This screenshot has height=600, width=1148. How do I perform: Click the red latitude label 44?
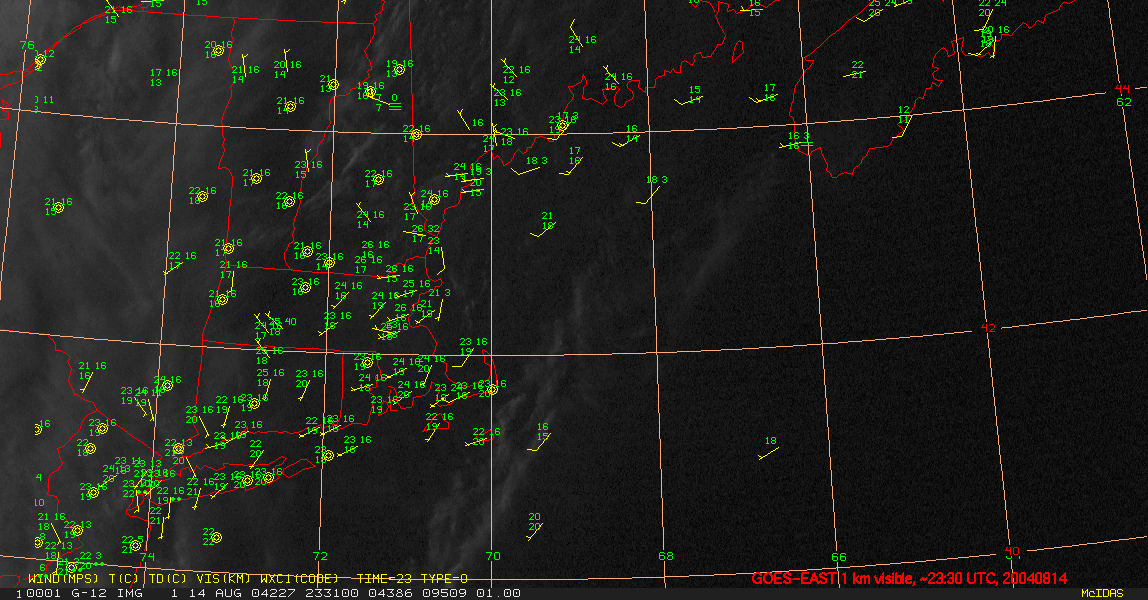point(1122,89)
